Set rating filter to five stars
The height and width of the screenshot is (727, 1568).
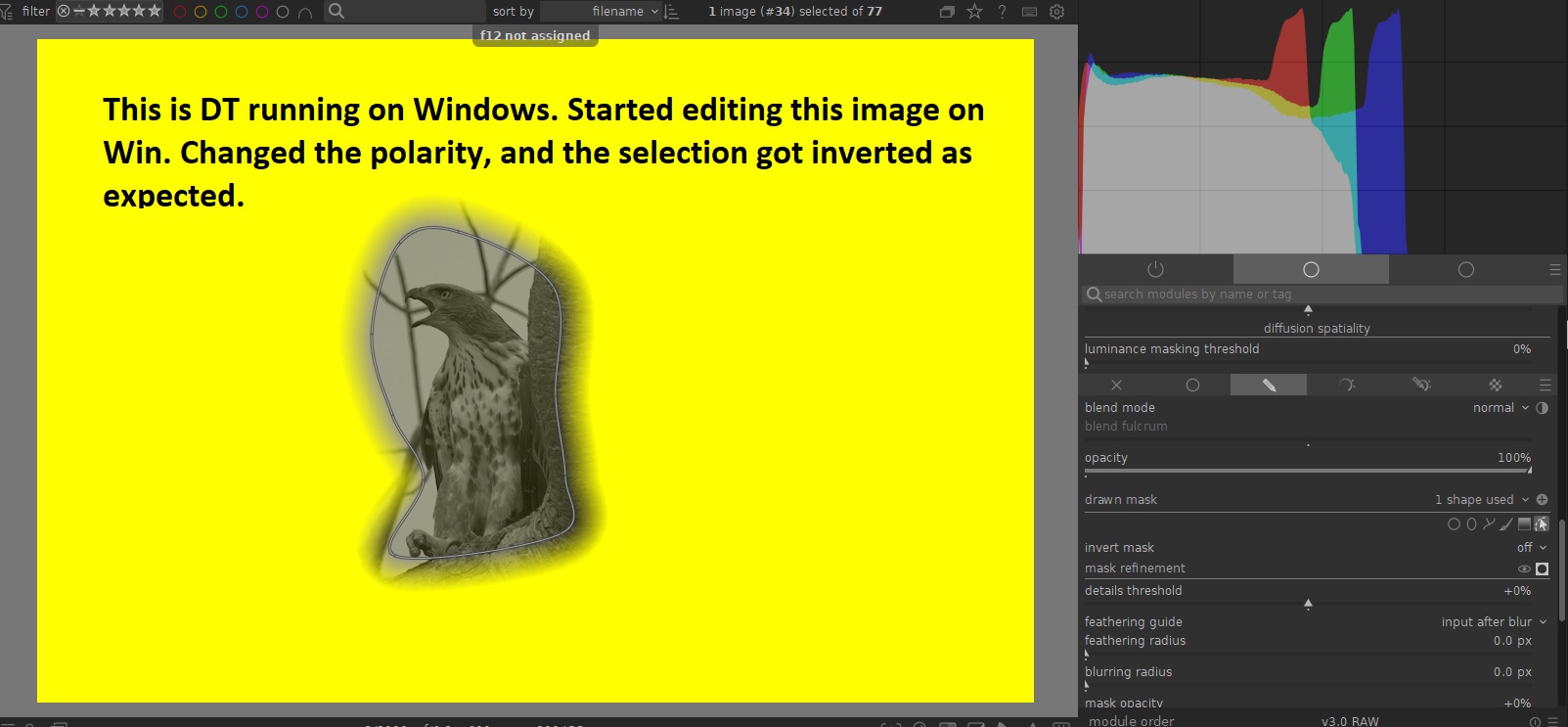coord(155,12)
